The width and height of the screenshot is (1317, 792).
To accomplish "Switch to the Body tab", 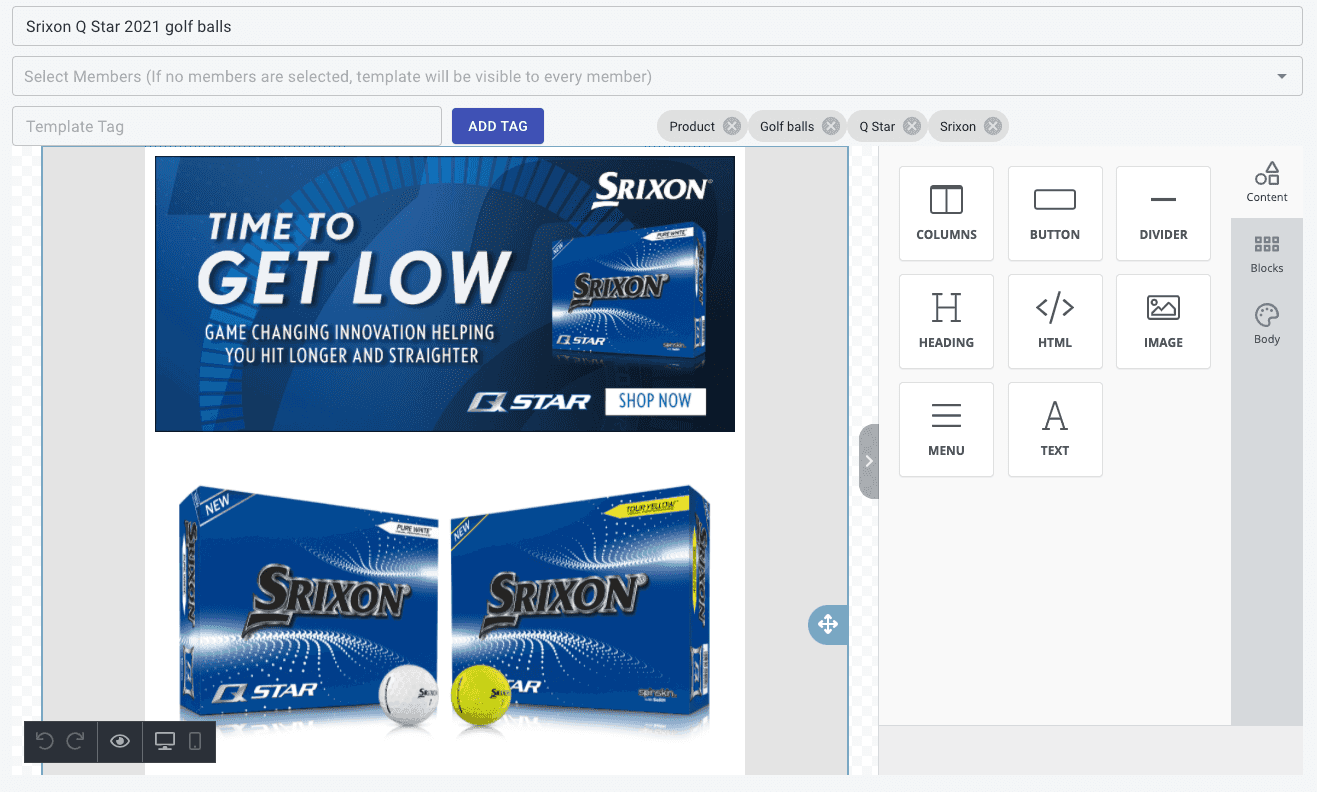I will pyautogui.click(x=1267, y=325).
